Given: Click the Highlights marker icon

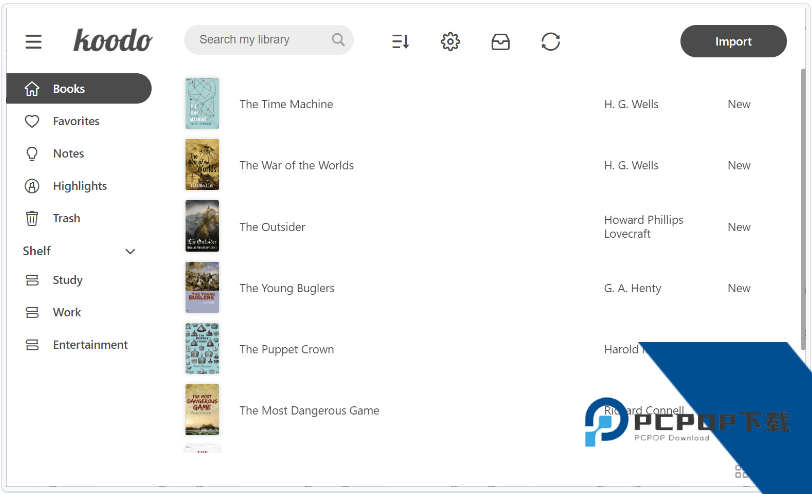Looking at the screenshot, I should 32,186.
